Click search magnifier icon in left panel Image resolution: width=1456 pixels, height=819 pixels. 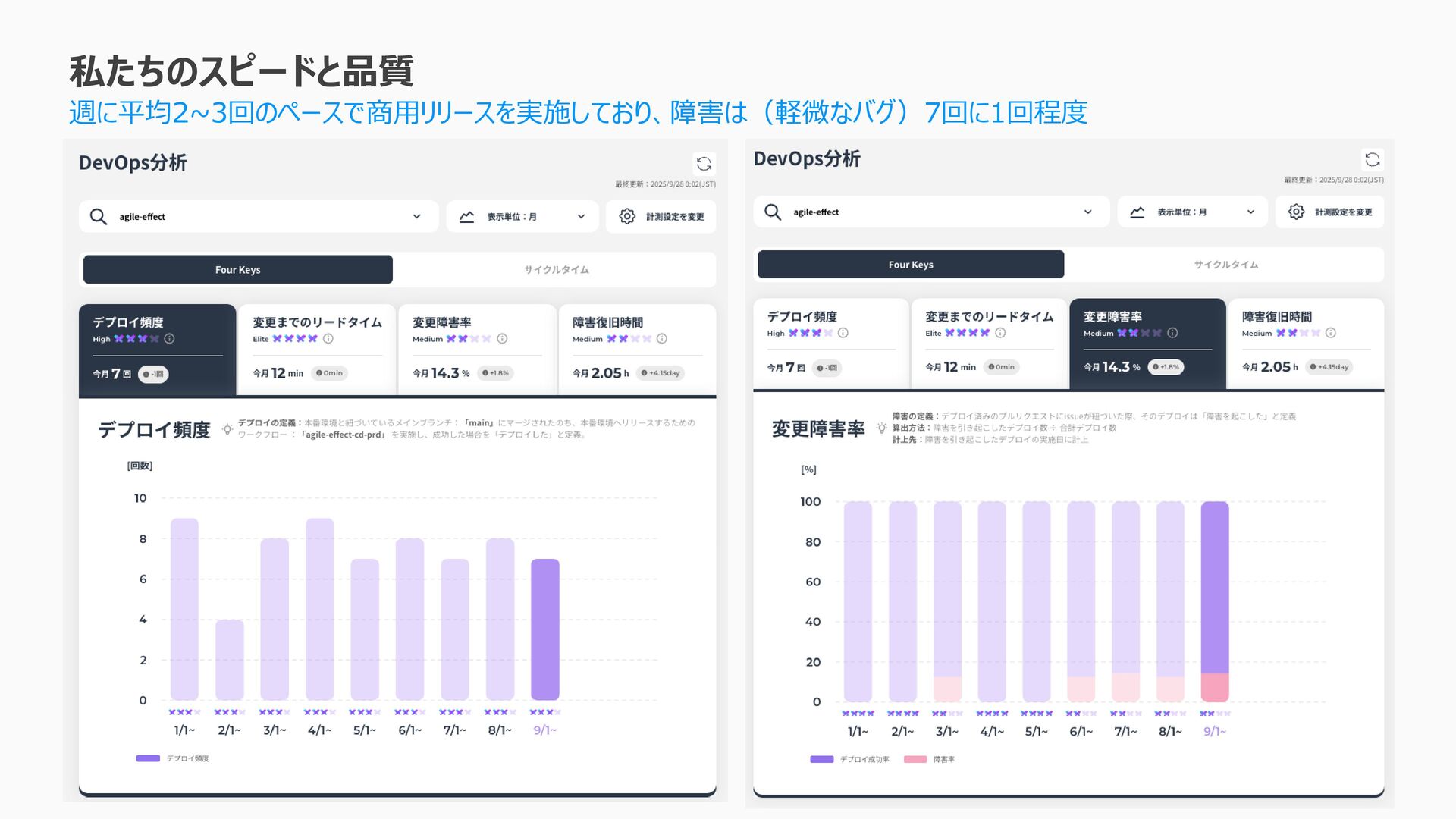click(x=99, y=217)
